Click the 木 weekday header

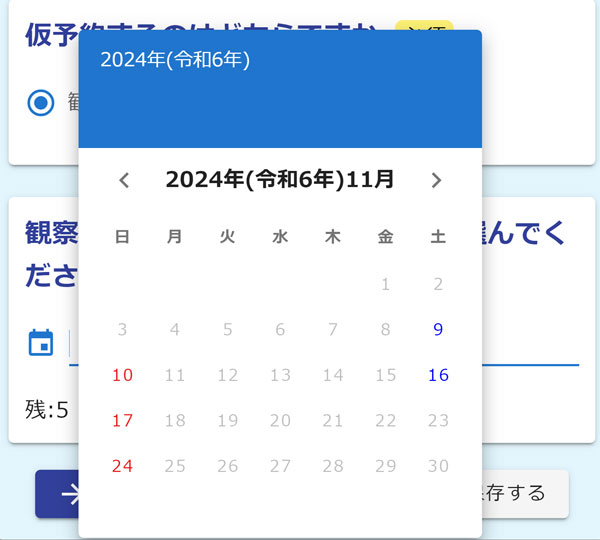[x=333, y=237]
